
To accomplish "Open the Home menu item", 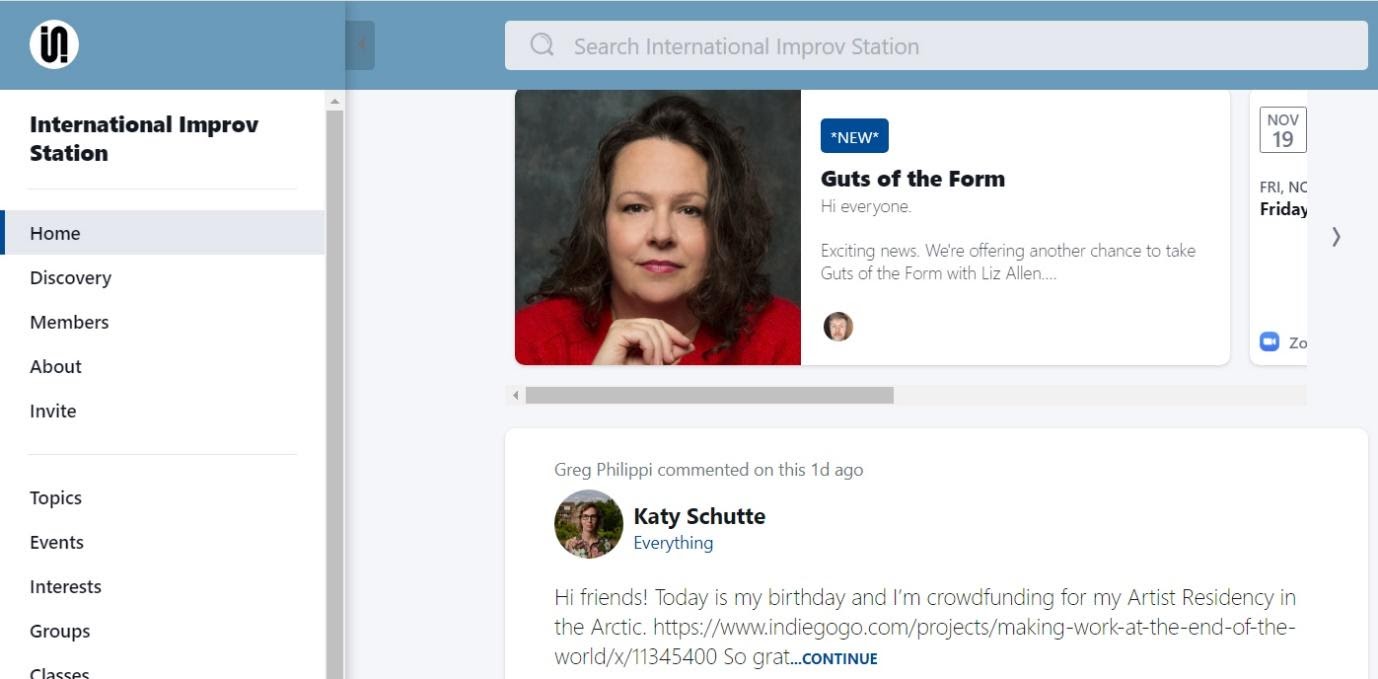I will coord(55,233).
